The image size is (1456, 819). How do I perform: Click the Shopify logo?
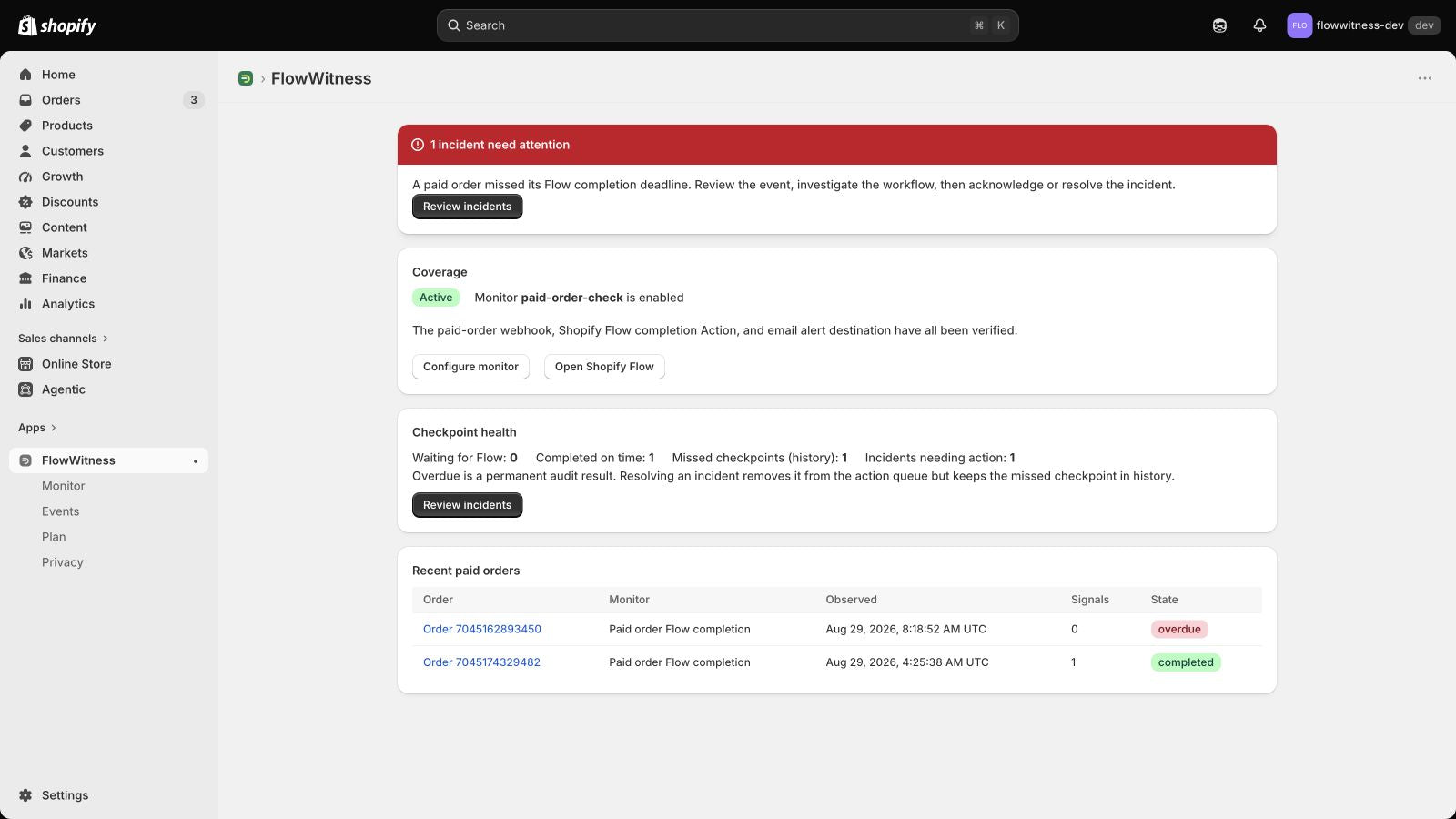[57, 25]
